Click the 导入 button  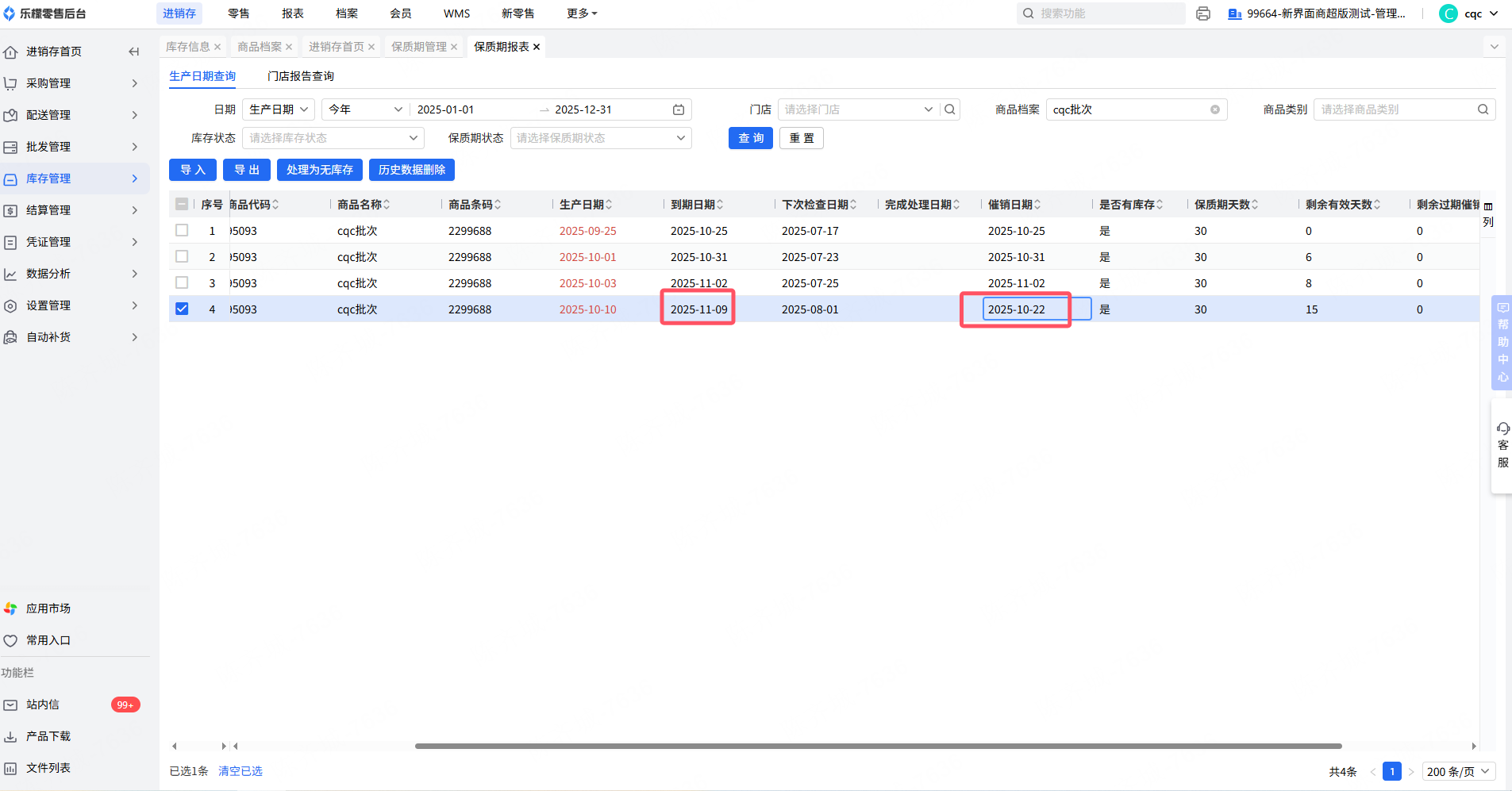(193, 170)
